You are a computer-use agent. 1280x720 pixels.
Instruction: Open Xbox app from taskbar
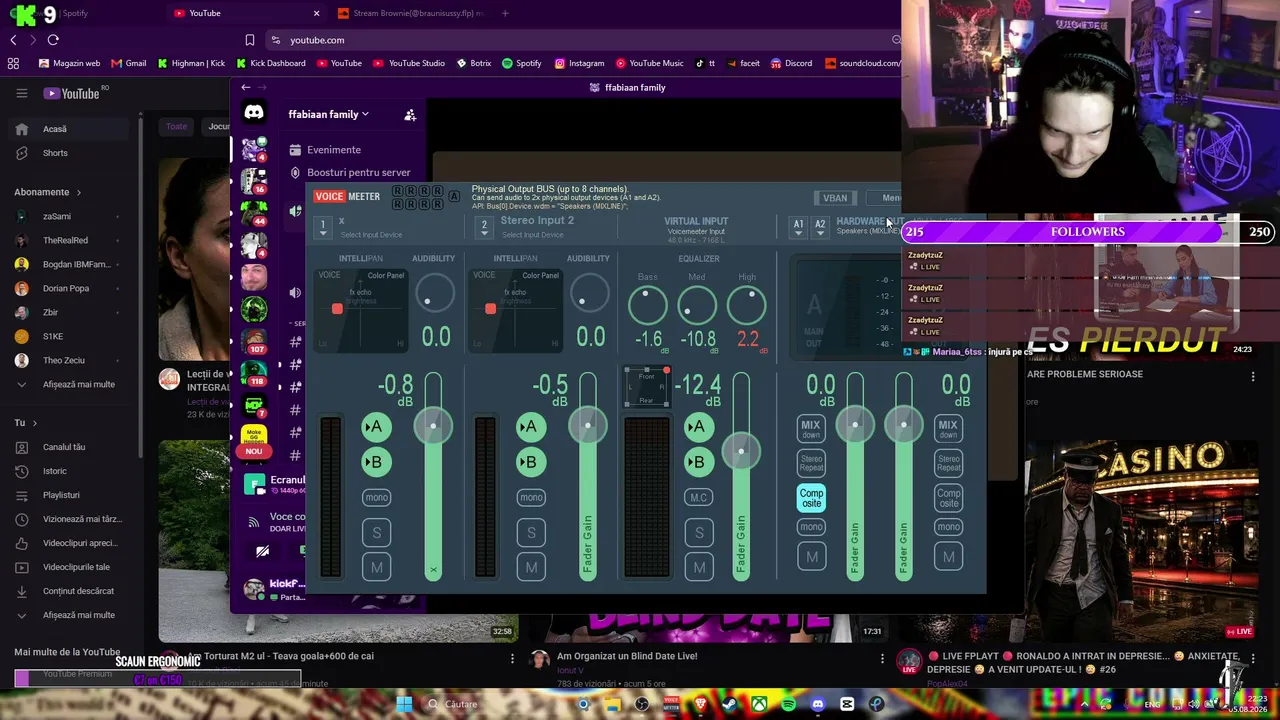(760, 704)
